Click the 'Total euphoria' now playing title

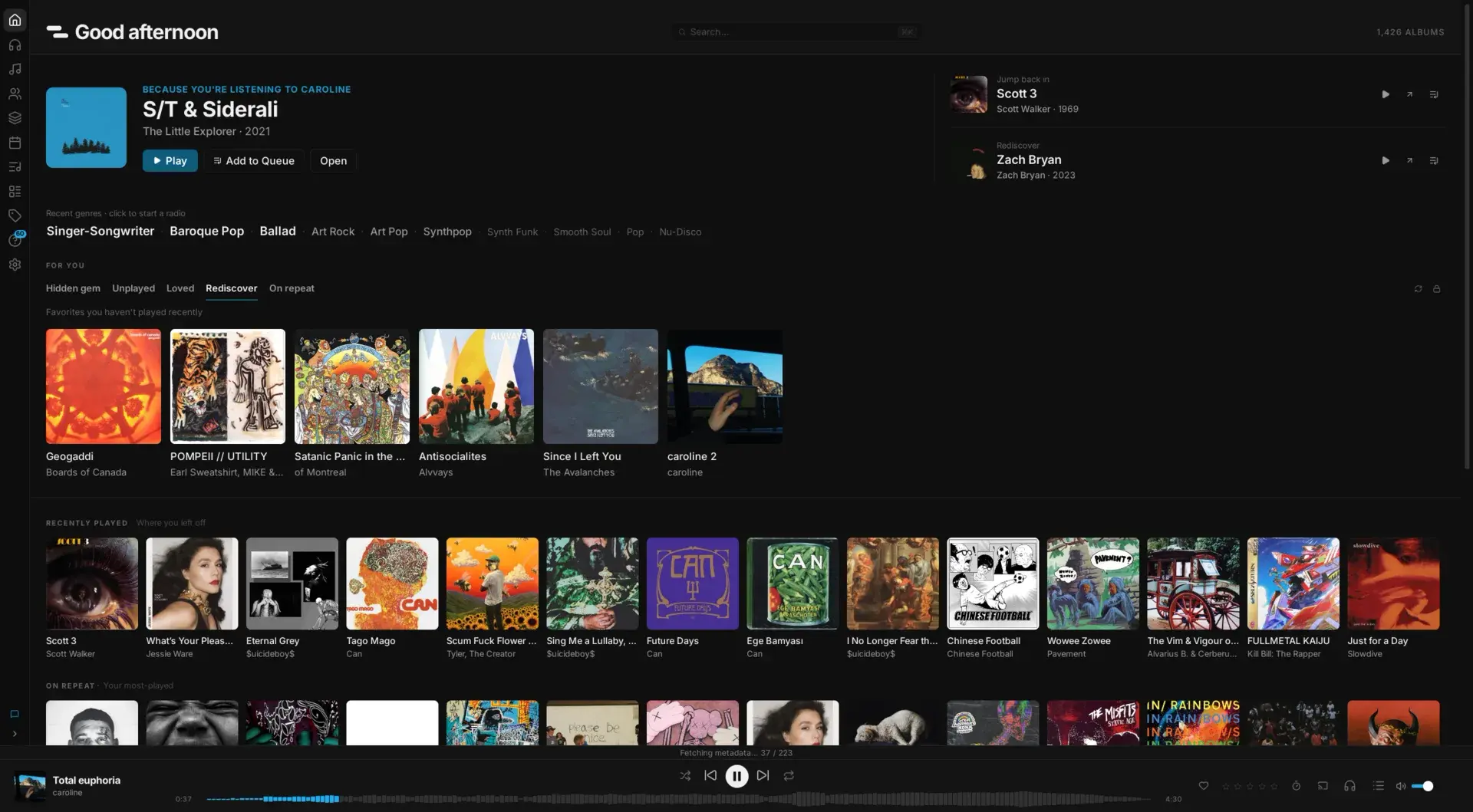click(x=87, y=780)
